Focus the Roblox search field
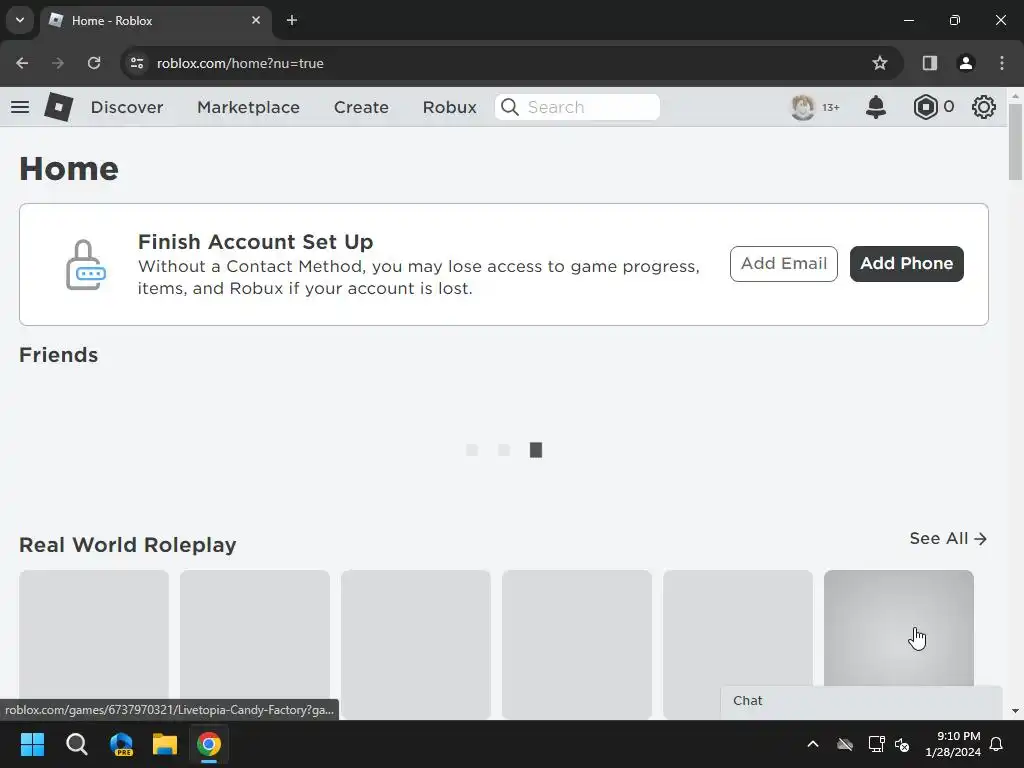 (577, 107)
